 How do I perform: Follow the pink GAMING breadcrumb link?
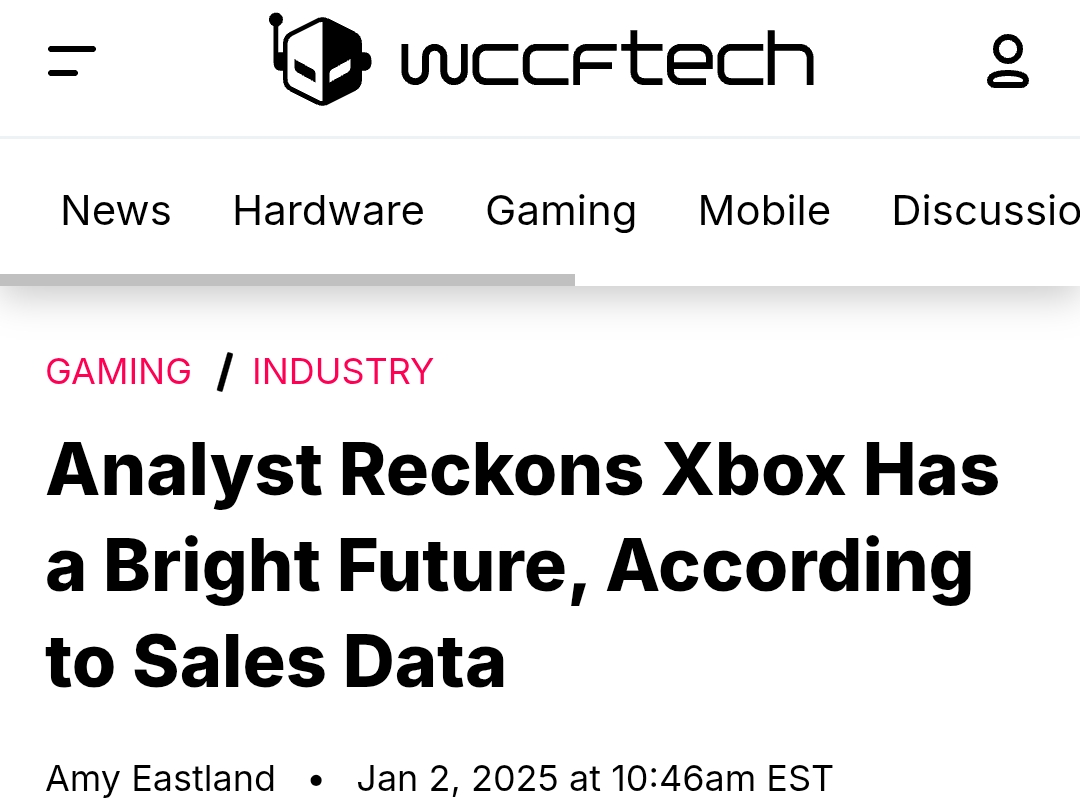[119, 372]
